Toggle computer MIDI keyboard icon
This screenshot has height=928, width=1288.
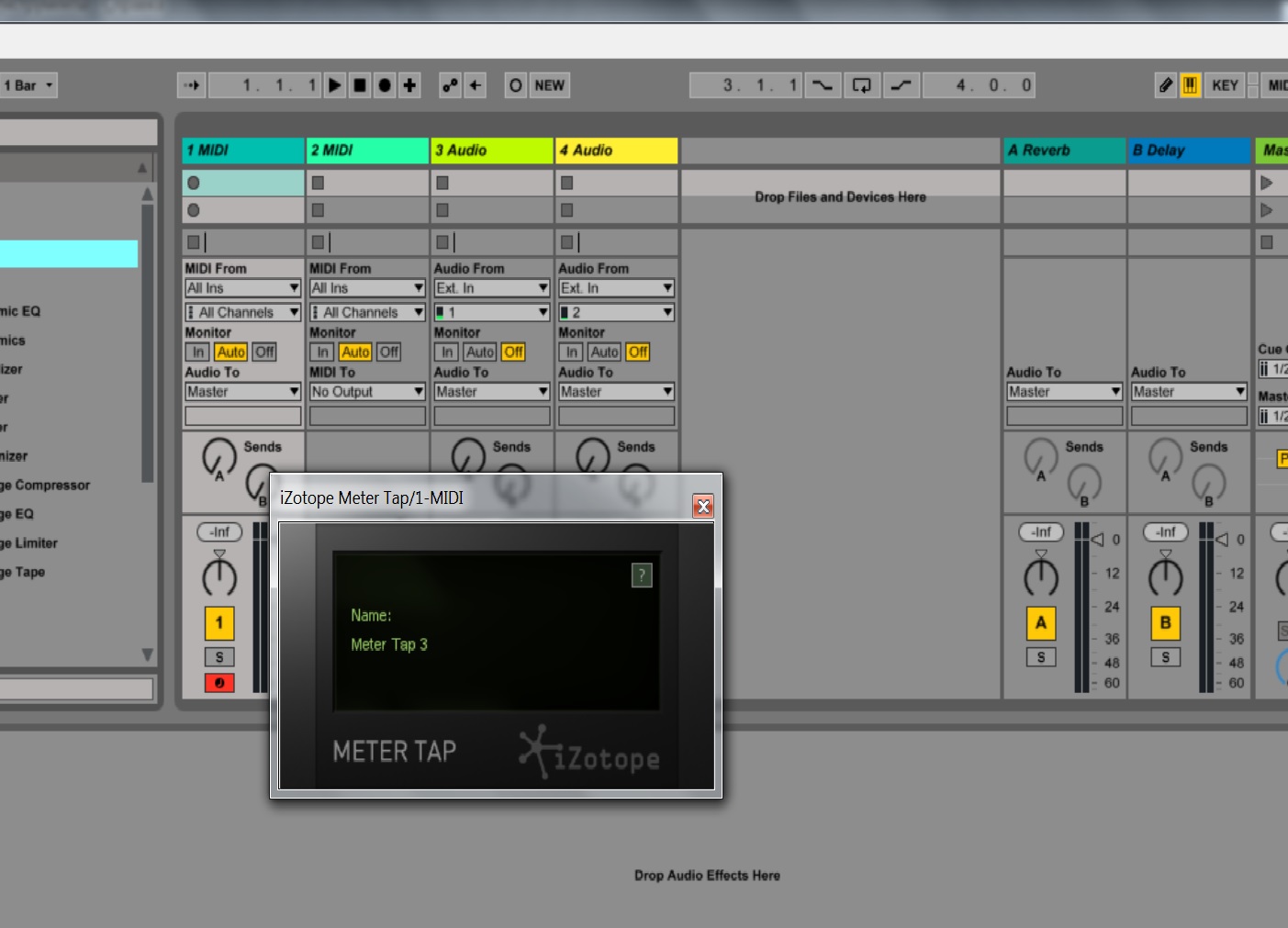pyautogui.click(x=1190, y=85)
